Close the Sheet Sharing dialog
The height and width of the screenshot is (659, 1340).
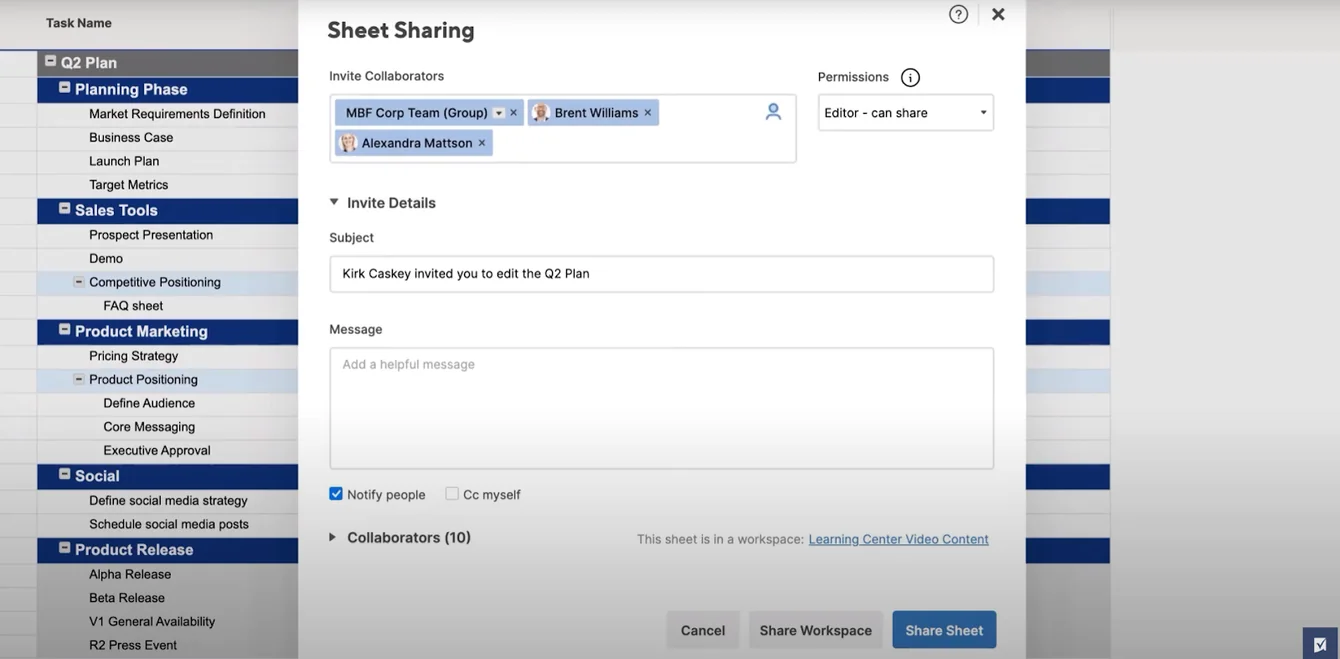pyautogui.click(x=998, y=14)
